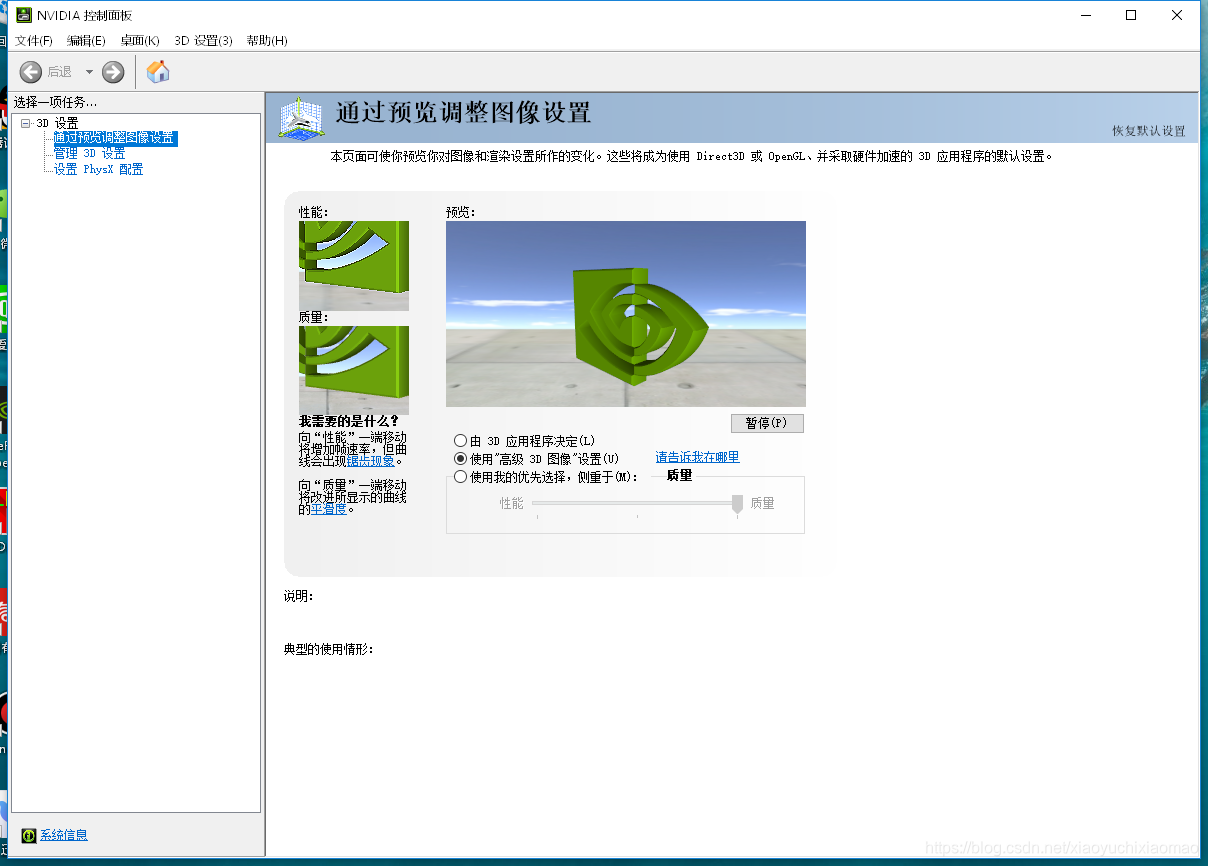The width and height of the screenshot is (1208, 866).
Task: Click the Back arrow button
Action: (x=31, y=72)
